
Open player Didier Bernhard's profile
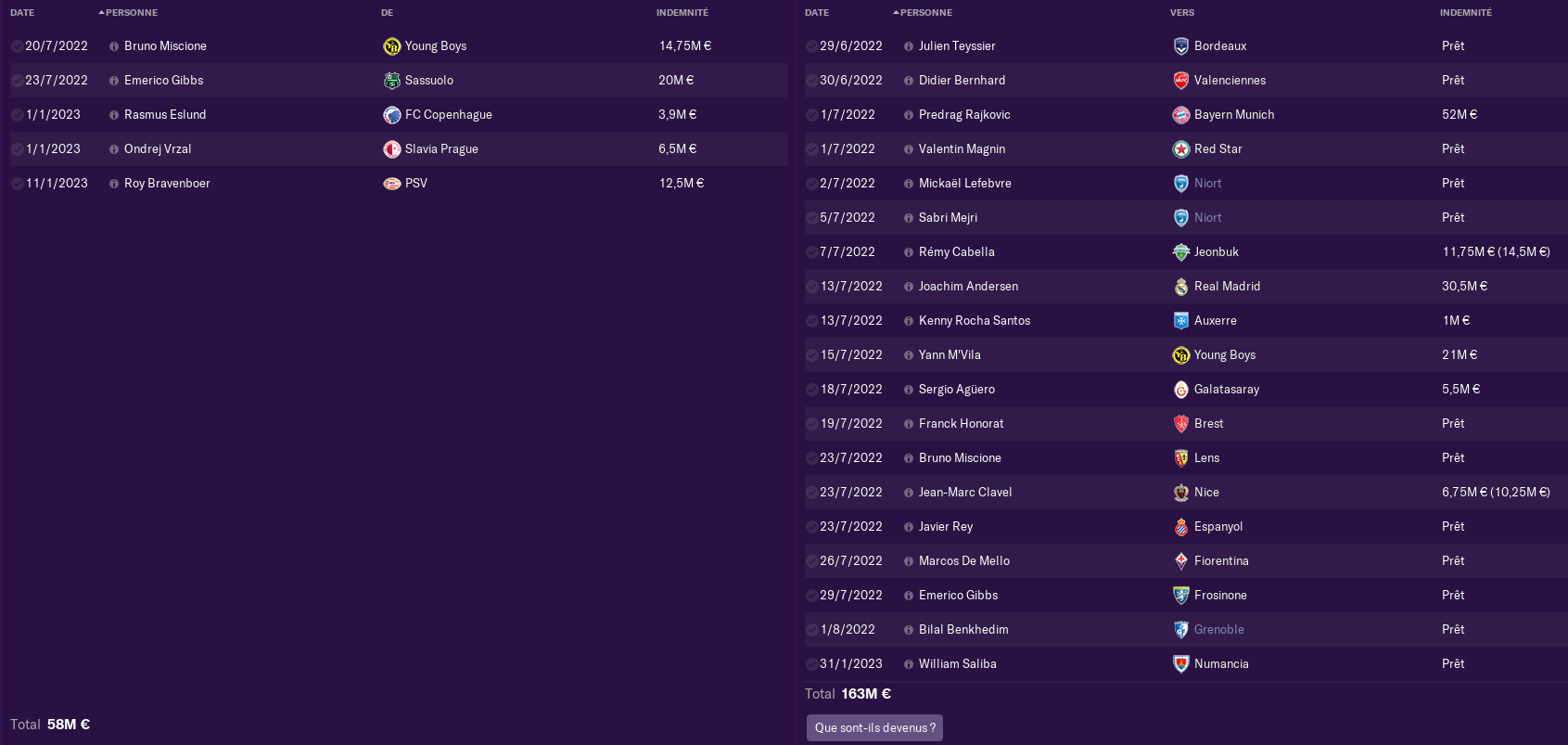click(x=962, y=81)
